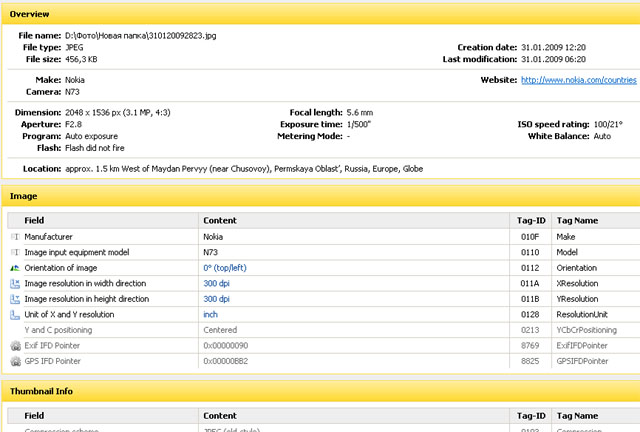Image resolution: width=640 pixels, height=432 pixels.
Task: Click the Unit of X and Y resolution icon
Action: 14,314
